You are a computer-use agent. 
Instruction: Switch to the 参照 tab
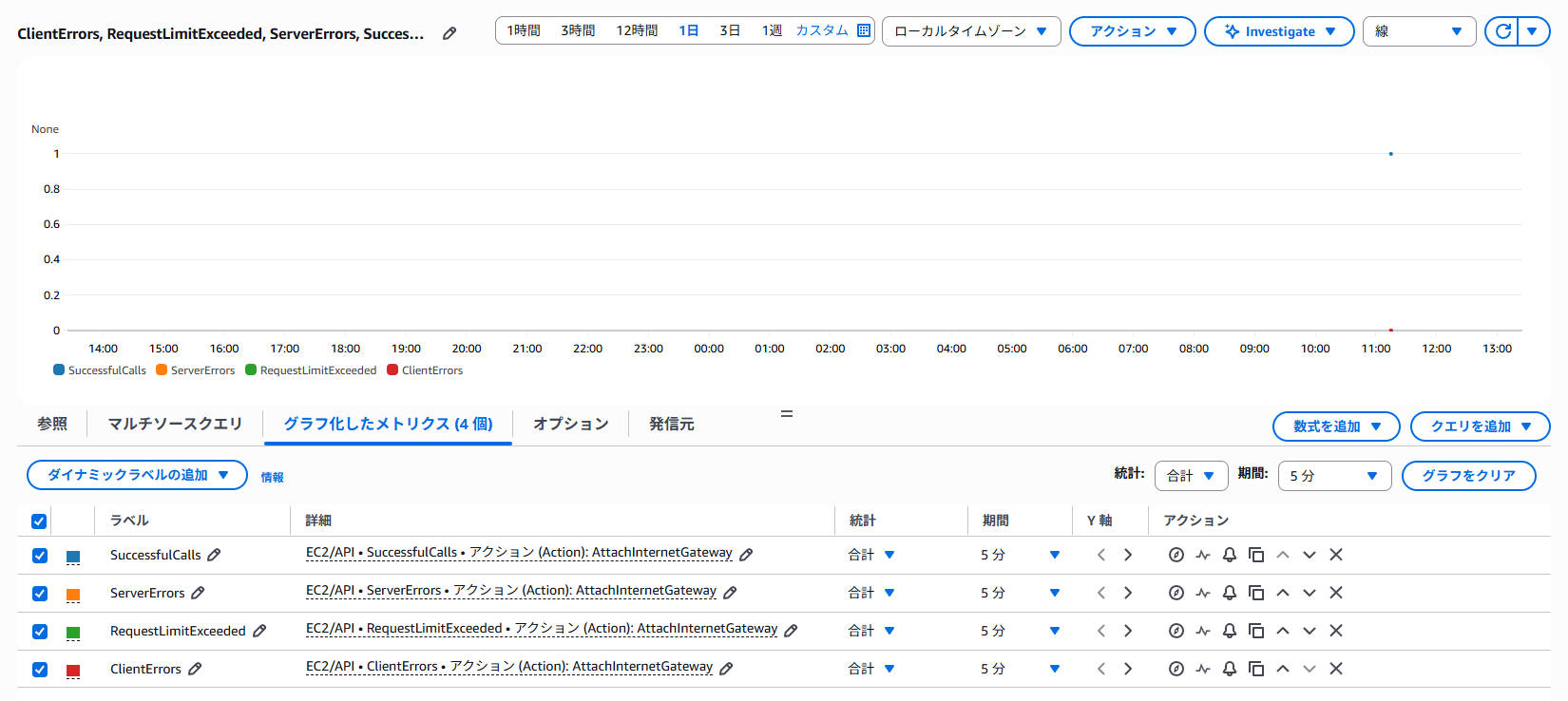click(x=52, y=424)
